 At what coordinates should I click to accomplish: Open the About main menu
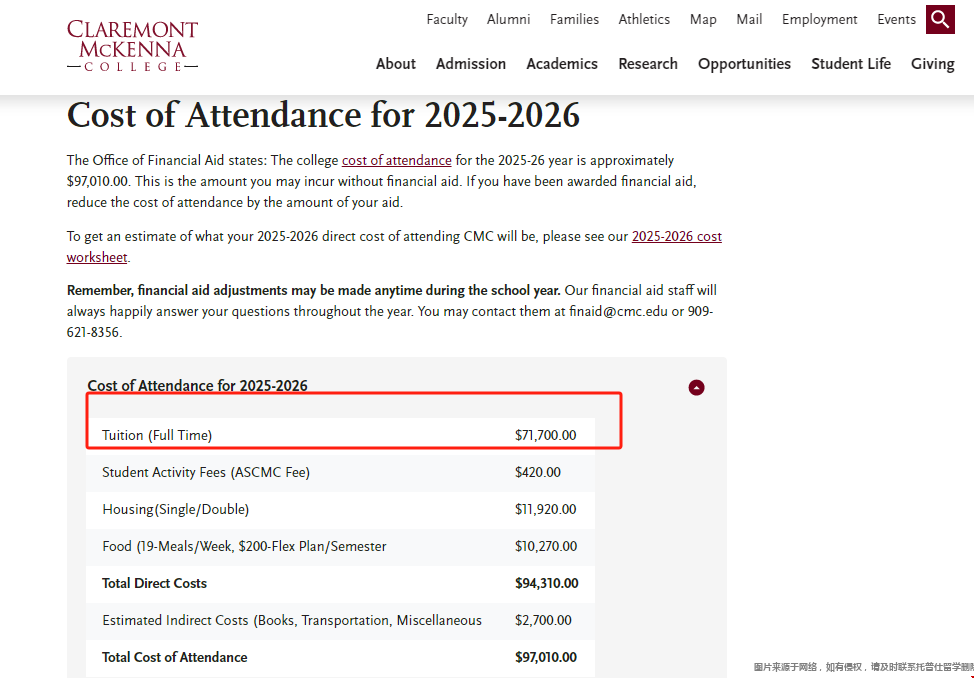pos(395,64)
